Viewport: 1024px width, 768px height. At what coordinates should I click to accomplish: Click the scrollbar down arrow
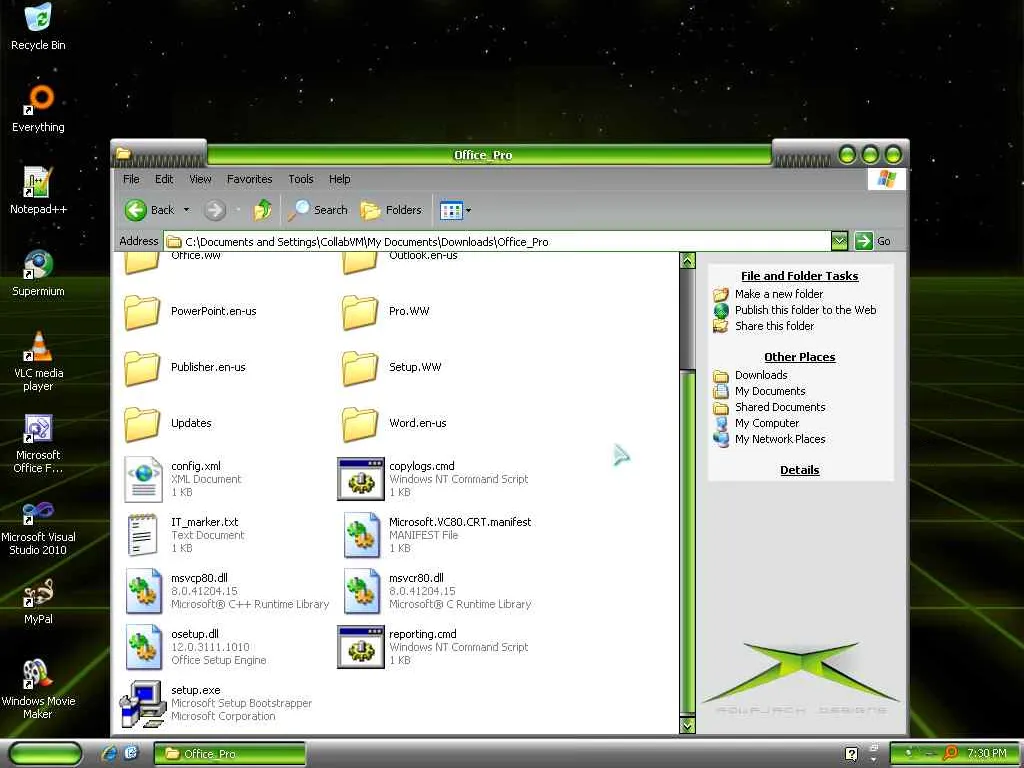tap(687, 724)
